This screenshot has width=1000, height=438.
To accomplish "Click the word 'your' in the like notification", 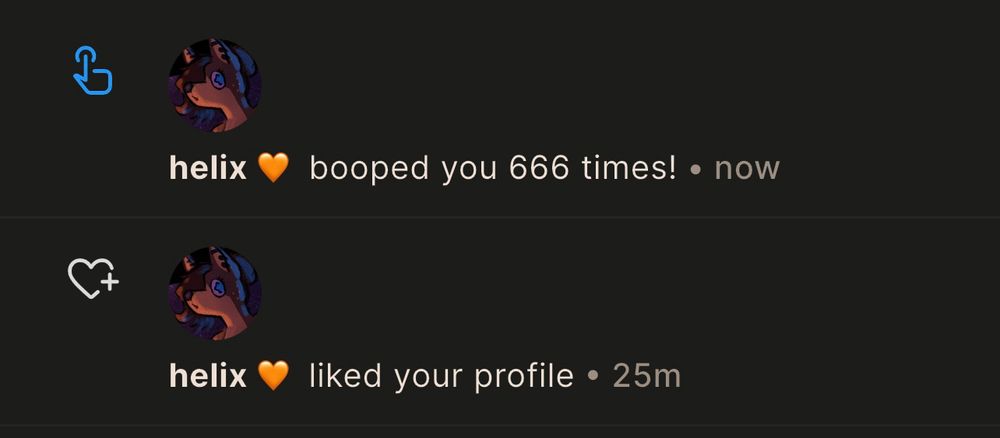I will (427, 379).
